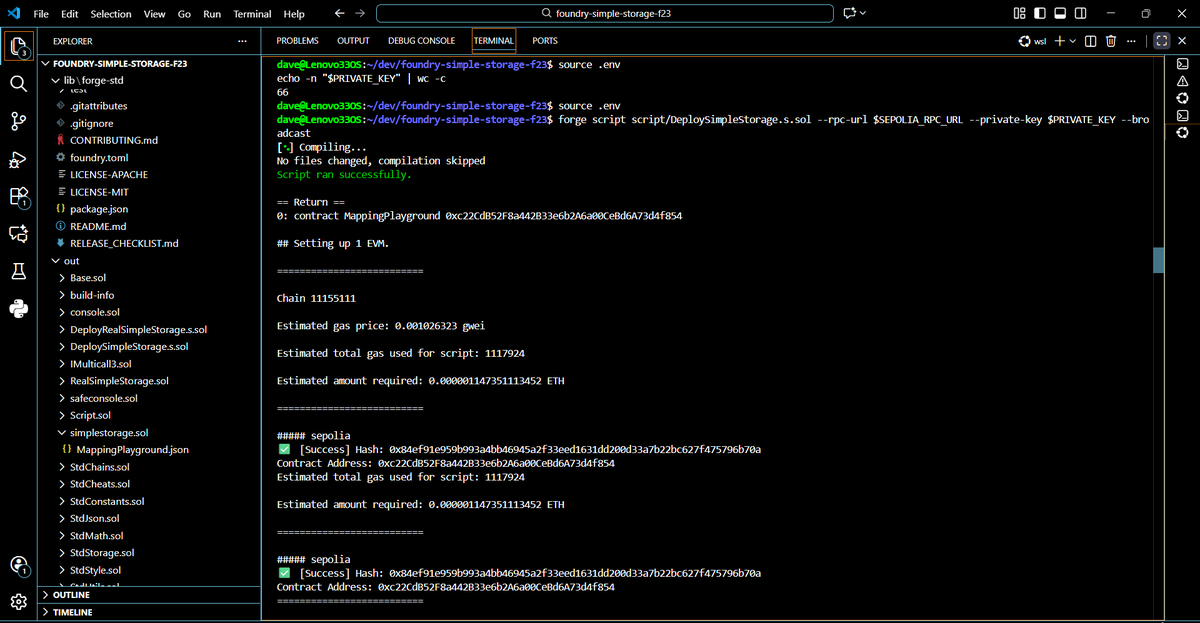Screen dimensions: 1200x623
Task: Select the warning terminal in the terminal list
Action: (x=1182, y=81)
